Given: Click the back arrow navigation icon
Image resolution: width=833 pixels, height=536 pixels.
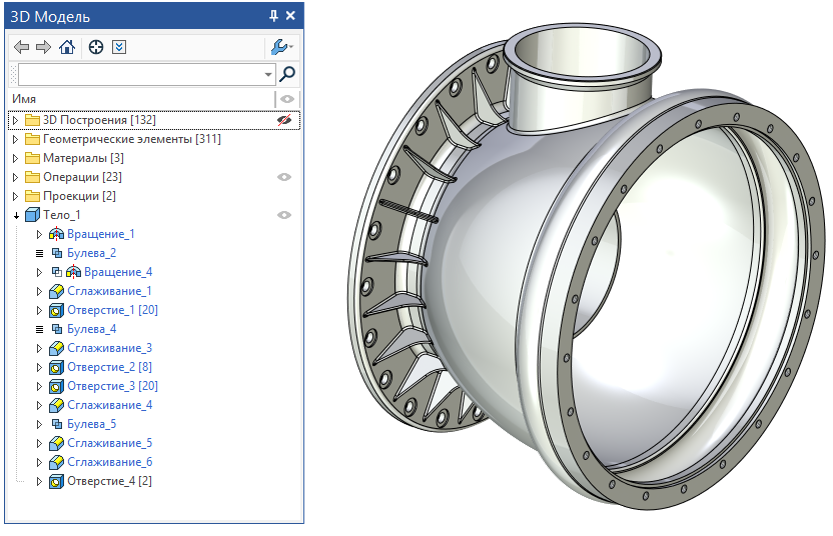Looking at the screenshot, I should pyautogui.click(x=21, y=47).
